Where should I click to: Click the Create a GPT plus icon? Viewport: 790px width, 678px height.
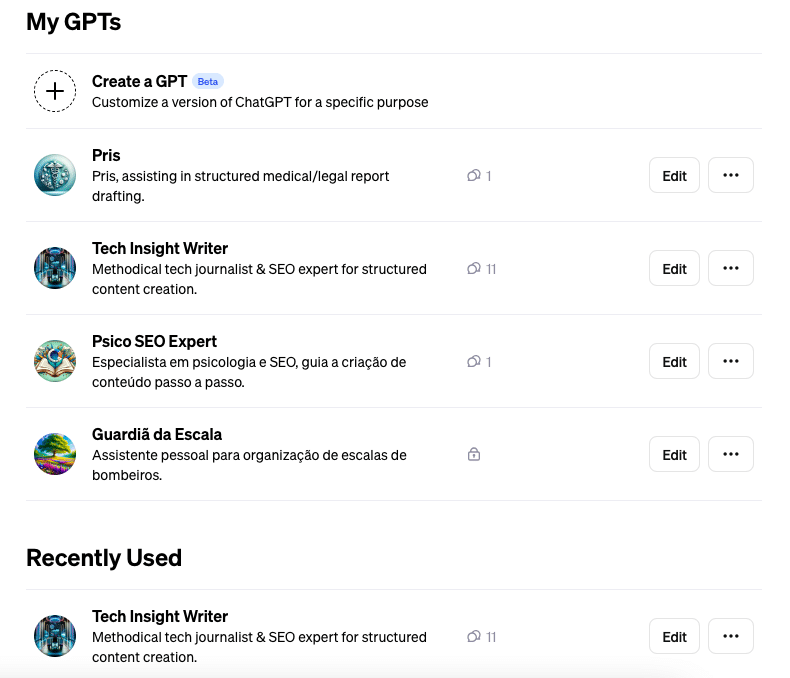coord(55,91)
